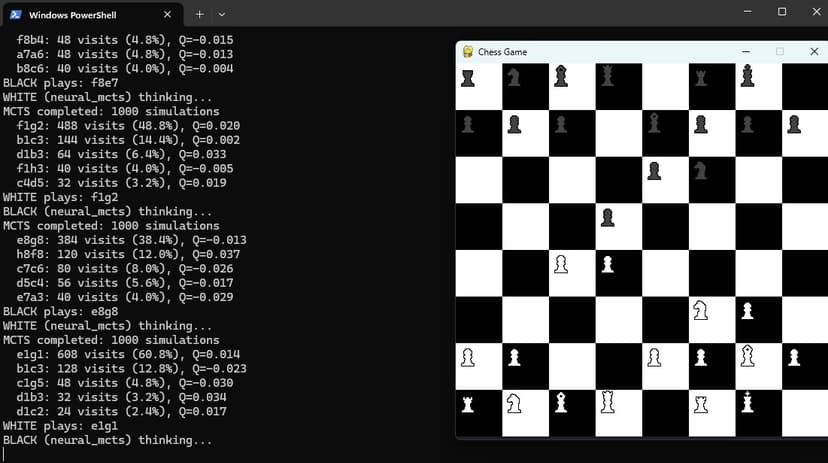
Task: Click the white pawn on f2
Action: click(x=701, y=357)
